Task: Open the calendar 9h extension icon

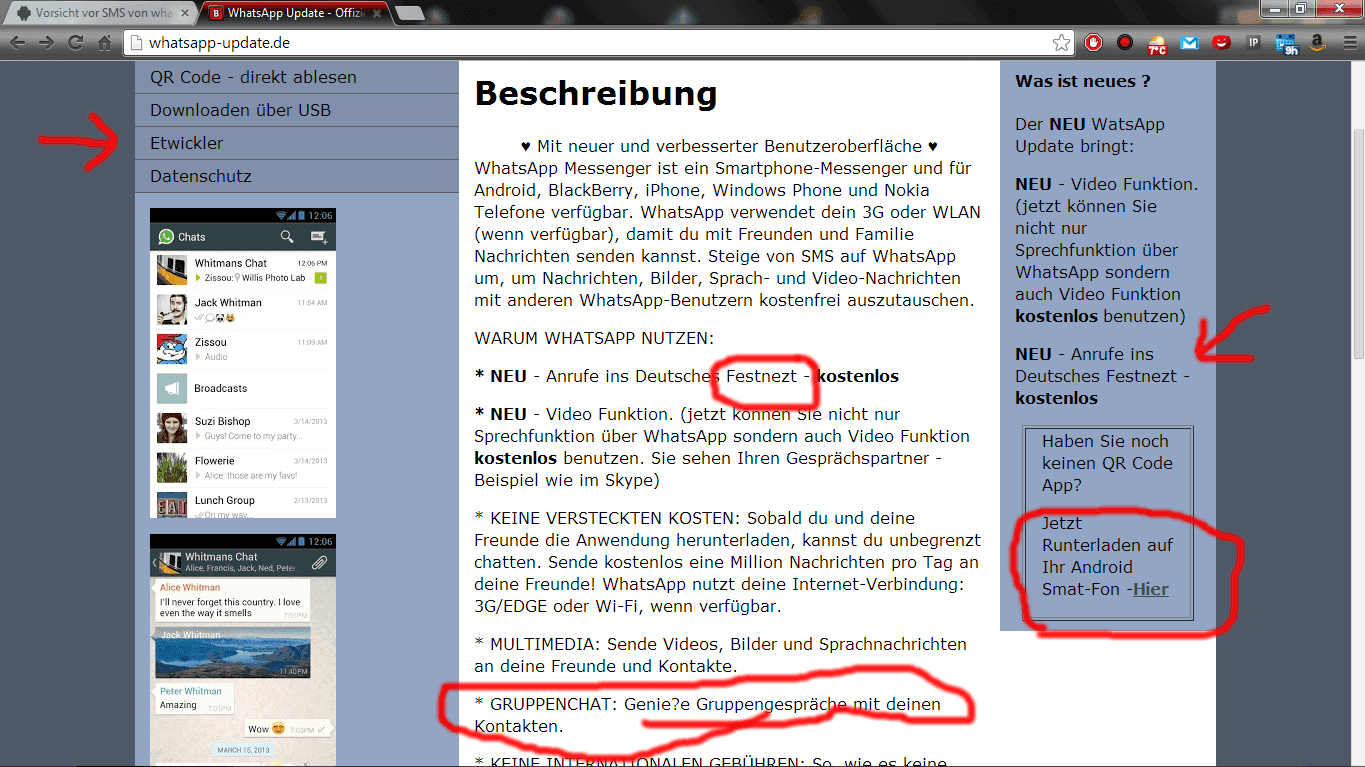Action: coord(1286,43)
